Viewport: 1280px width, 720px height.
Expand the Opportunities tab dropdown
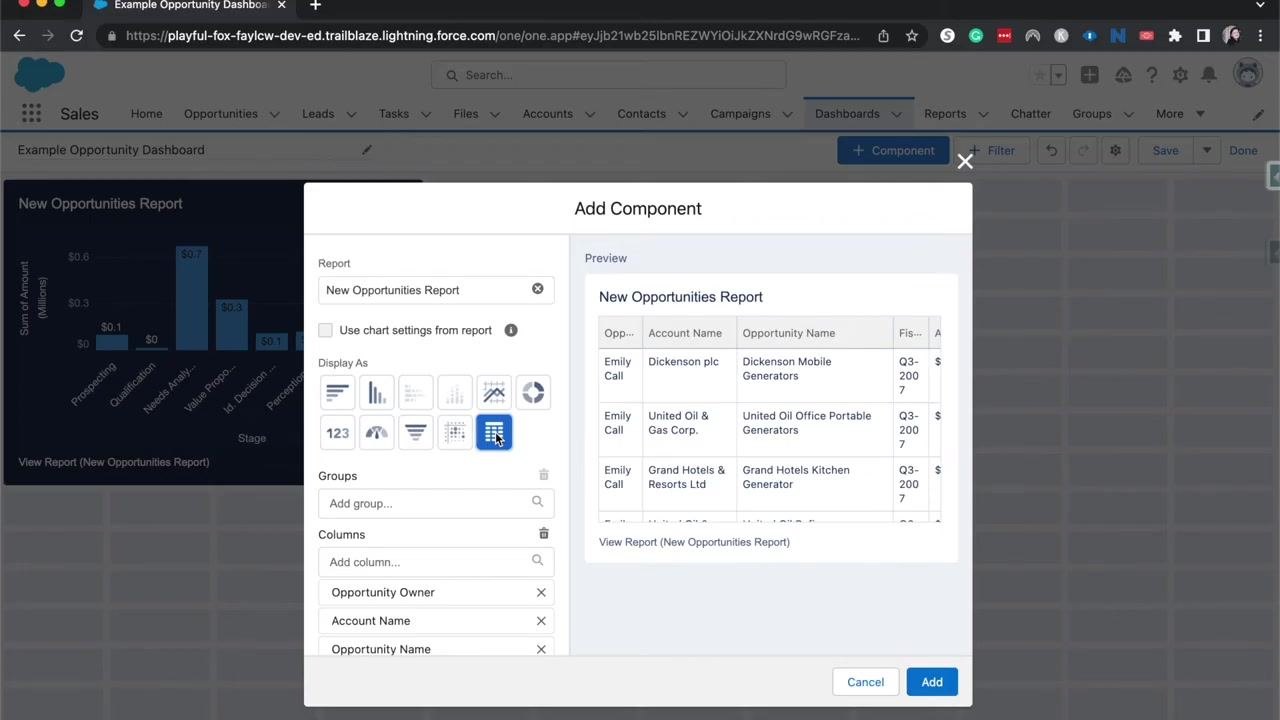coord(274,114)
